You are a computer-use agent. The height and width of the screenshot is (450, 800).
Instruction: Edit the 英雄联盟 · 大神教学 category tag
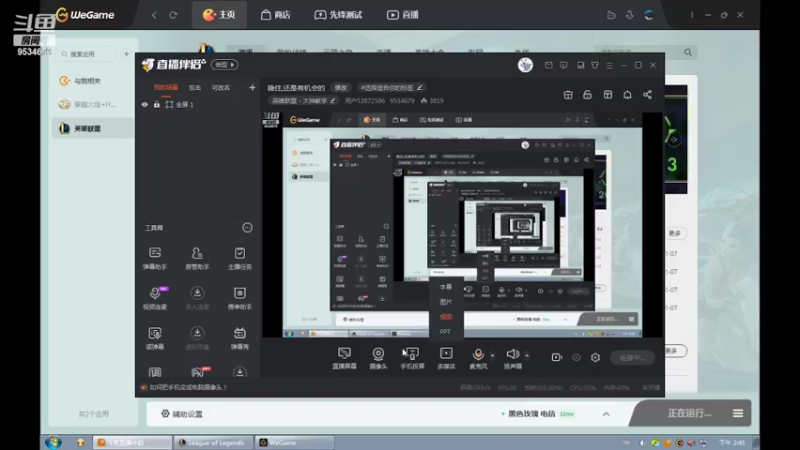coord(303,101)
